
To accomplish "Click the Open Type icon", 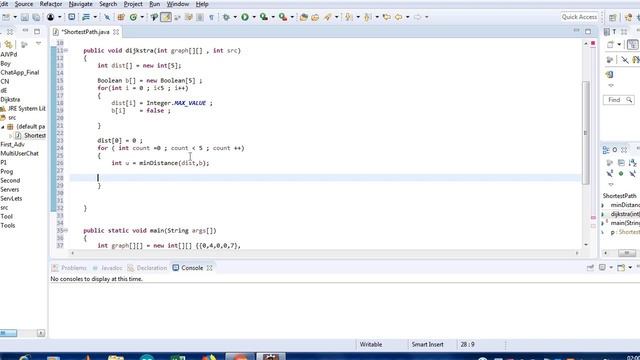I will click(x=303, y=17).
